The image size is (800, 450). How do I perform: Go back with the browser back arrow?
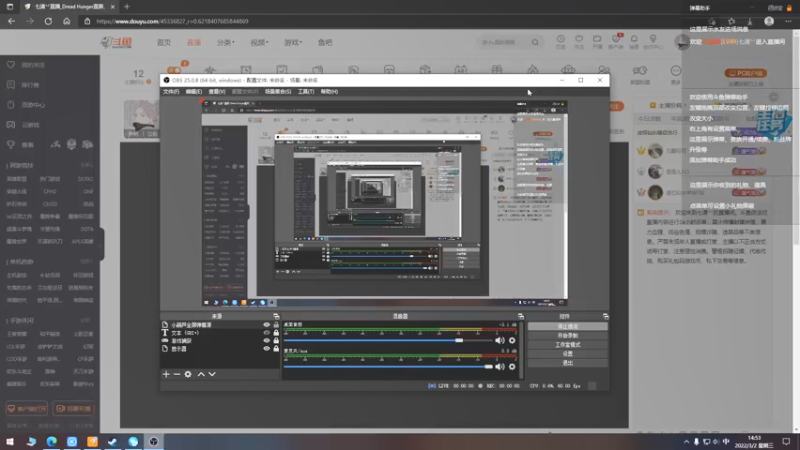pos(11,21)
